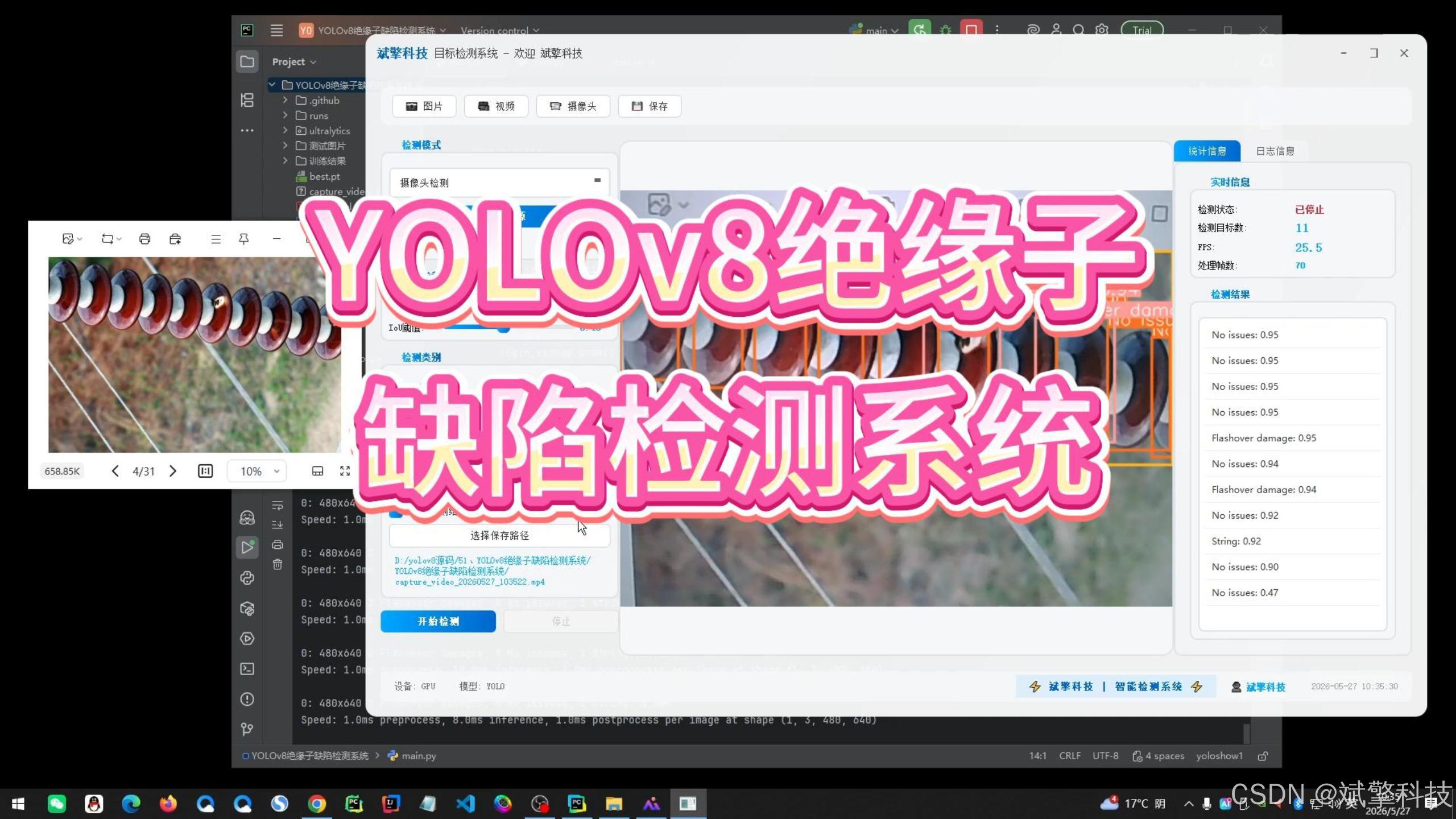
Task: Expand the 测试图片 folder in project tree
Action: [x=286, y=146]
